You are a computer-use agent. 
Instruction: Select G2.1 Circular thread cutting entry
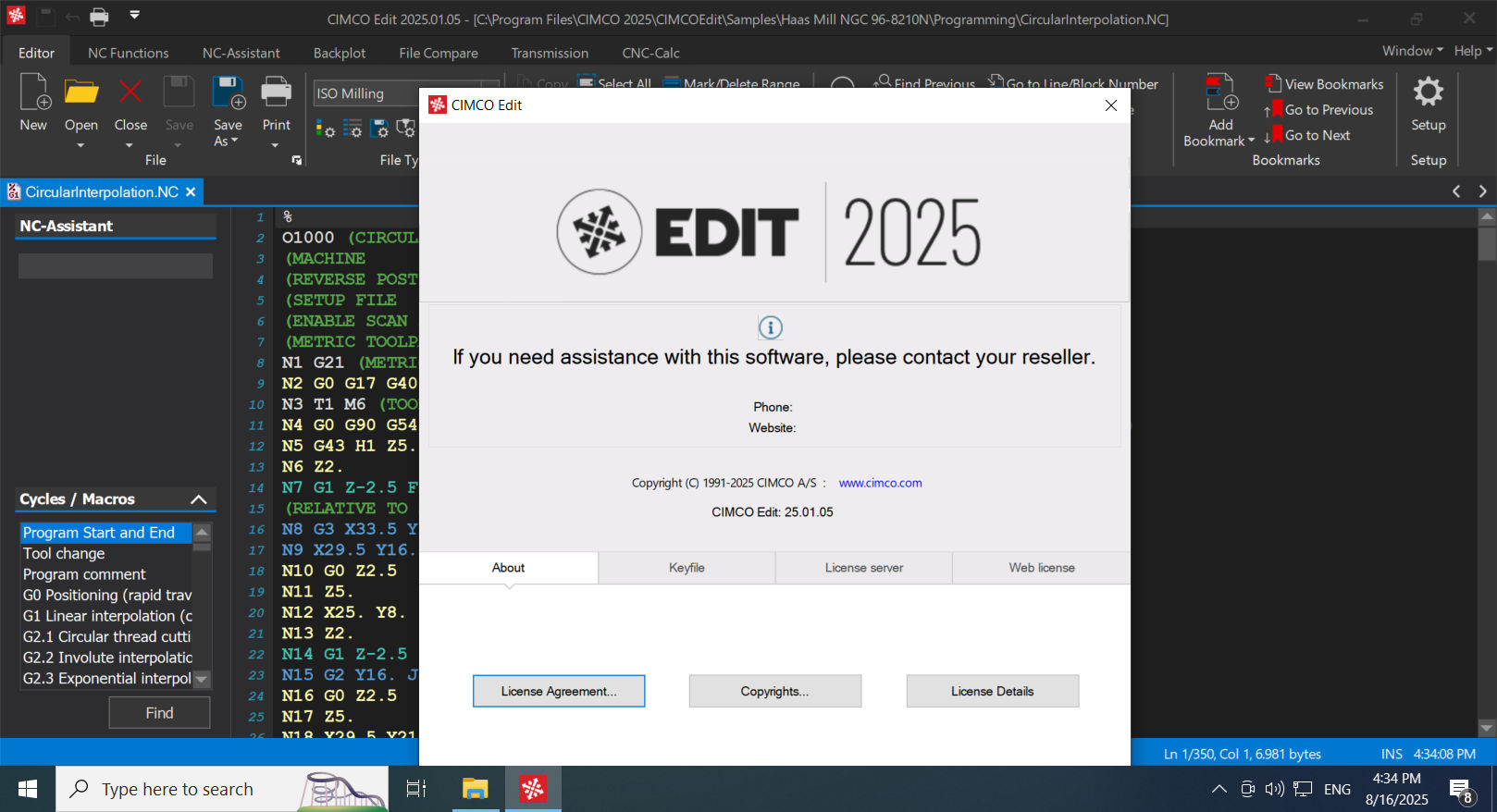pyautogui.click(x=106, y=637)
